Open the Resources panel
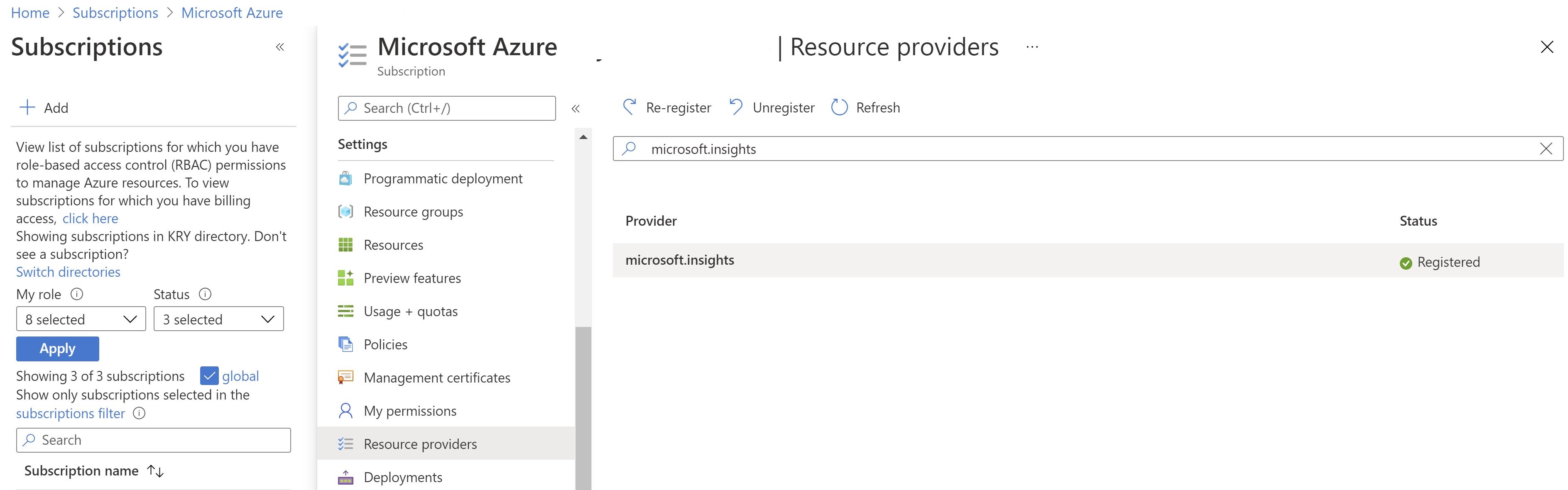 click(393, 244)
